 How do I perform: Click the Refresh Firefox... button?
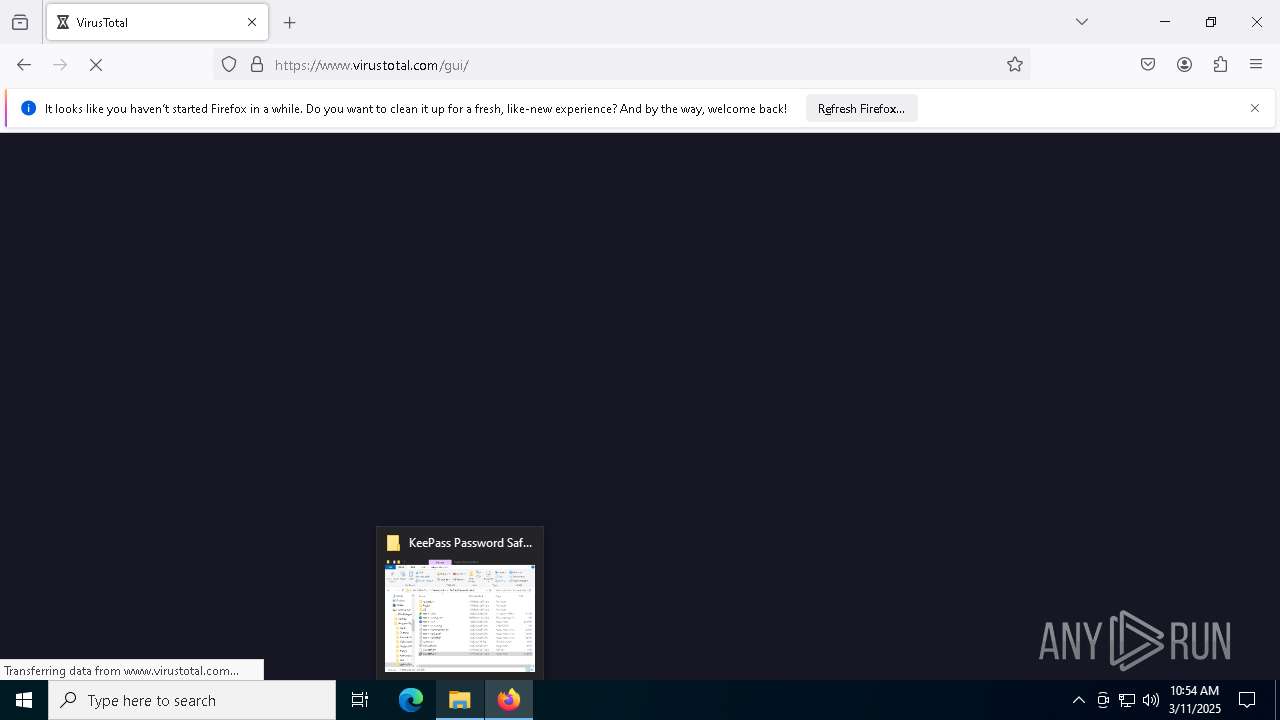[861, 108]
